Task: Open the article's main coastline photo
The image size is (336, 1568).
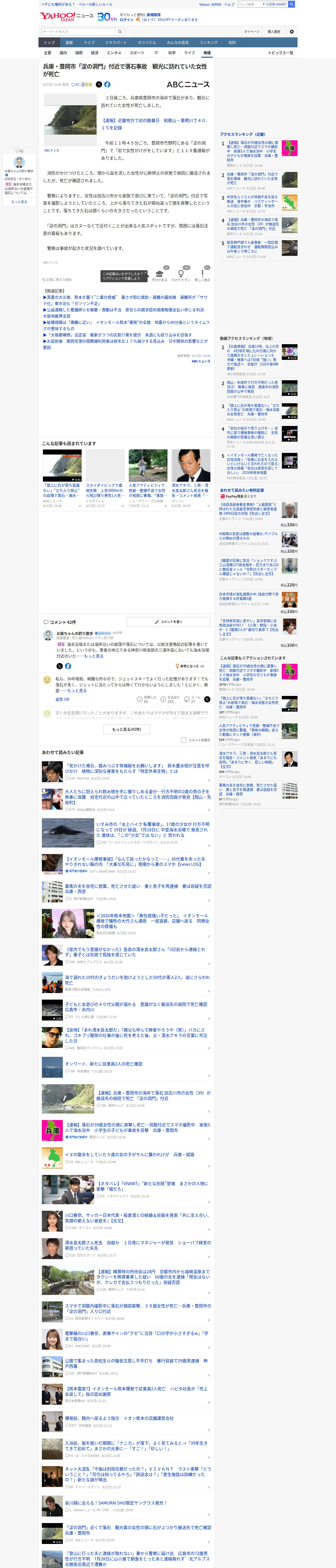Action: [x=70, y=120]
